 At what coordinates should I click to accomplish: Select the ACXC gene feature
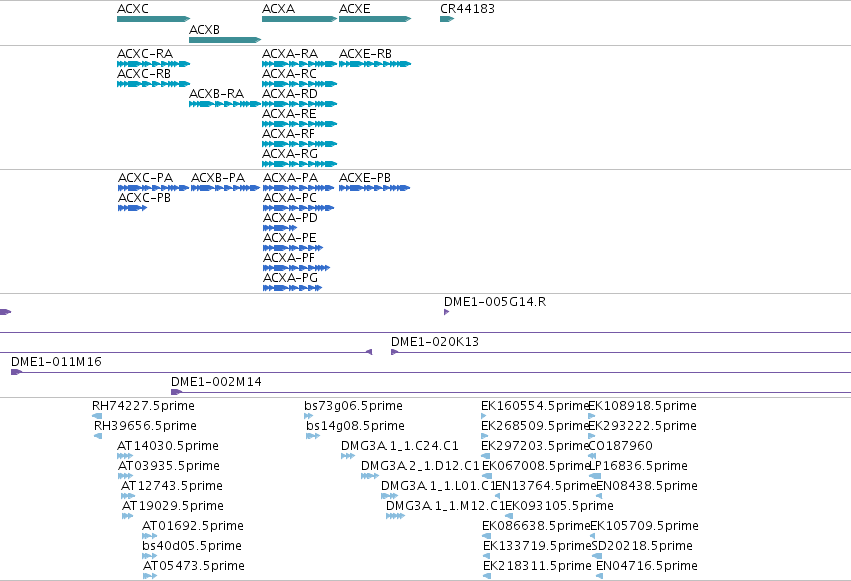[x=154, y=19]
